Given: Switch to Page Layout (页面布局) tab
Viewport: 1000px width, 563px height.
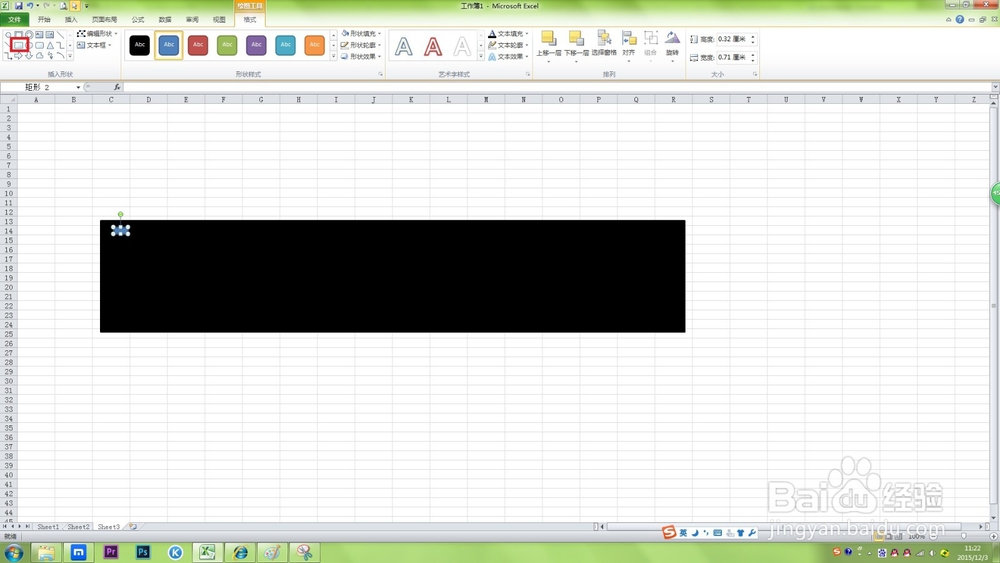Looking at the screenshot, I should pyautogui.click(x=104, y=20).
